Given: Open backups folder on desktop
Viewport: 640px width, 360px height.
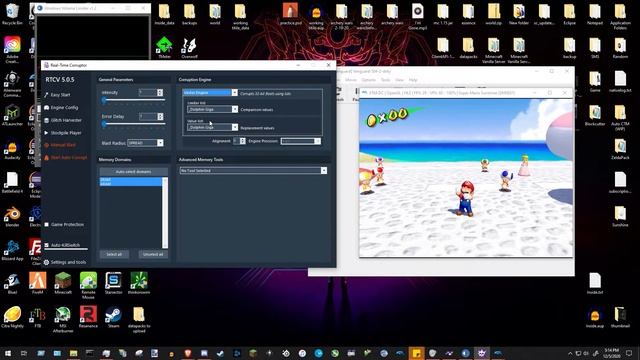Looking at the screenshot, I should (x=189, y=15).
